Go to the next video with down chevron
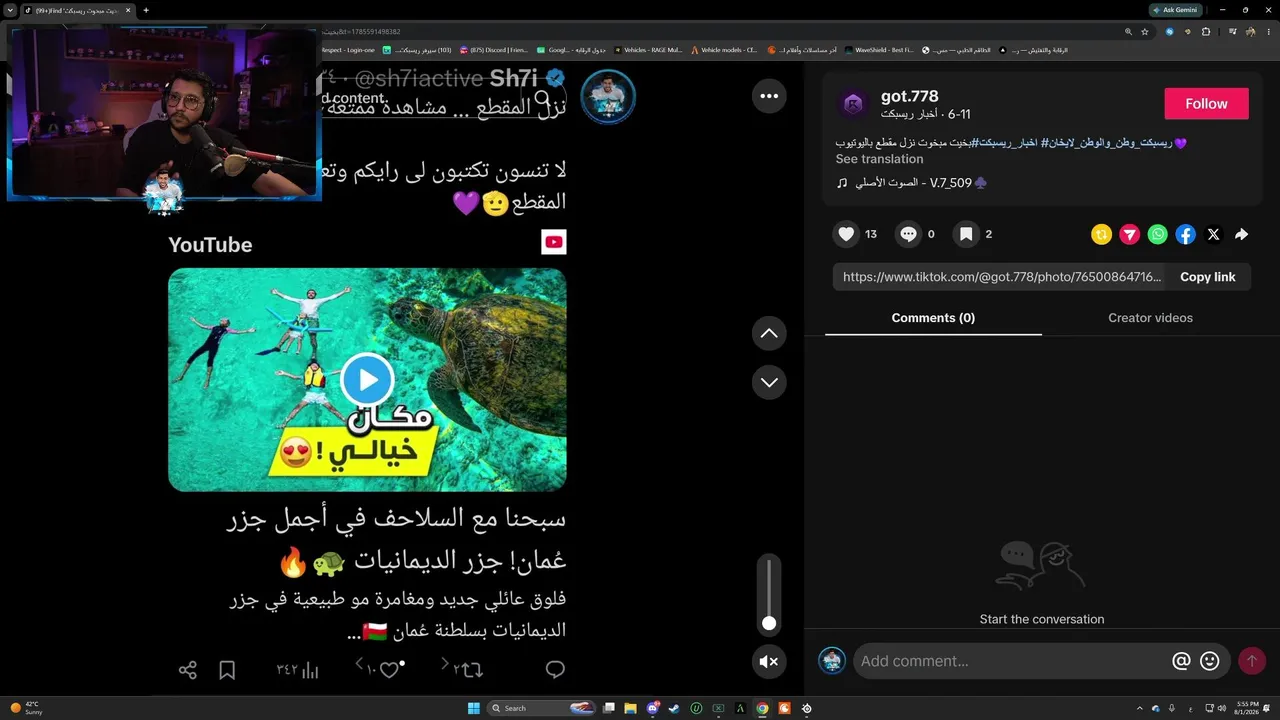The image size is (1280, 720). tap(769, 382)
